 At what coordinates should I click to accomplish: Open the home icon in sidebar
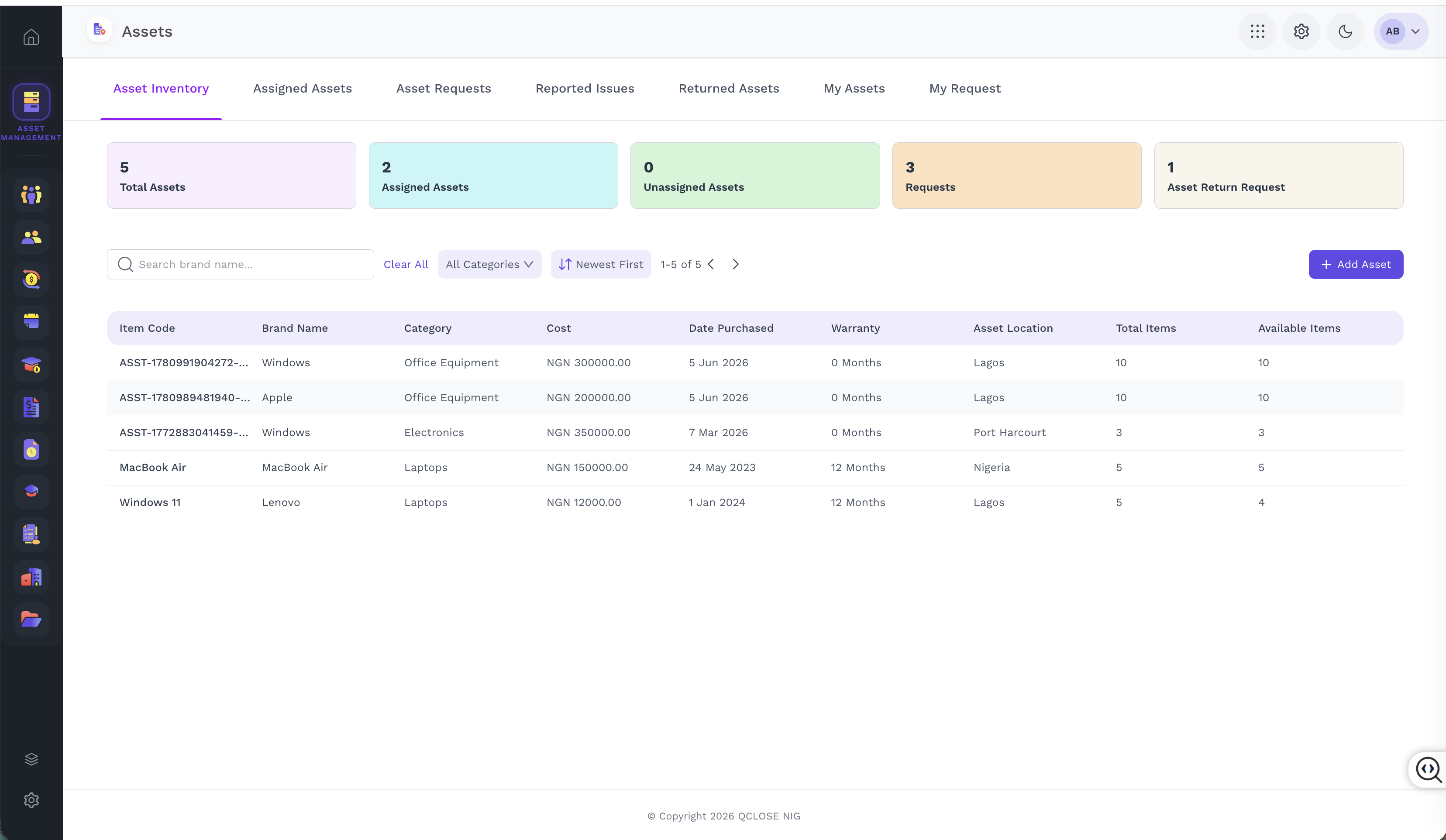(x=31, y=37)
